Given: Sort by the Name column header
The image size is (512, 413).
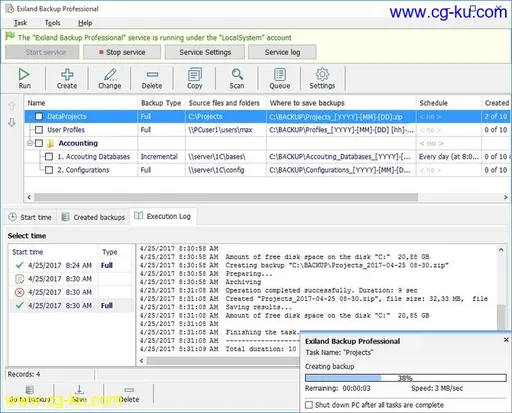Looking at the screenshot, I should pyautogui.click(x=81, y=103).
